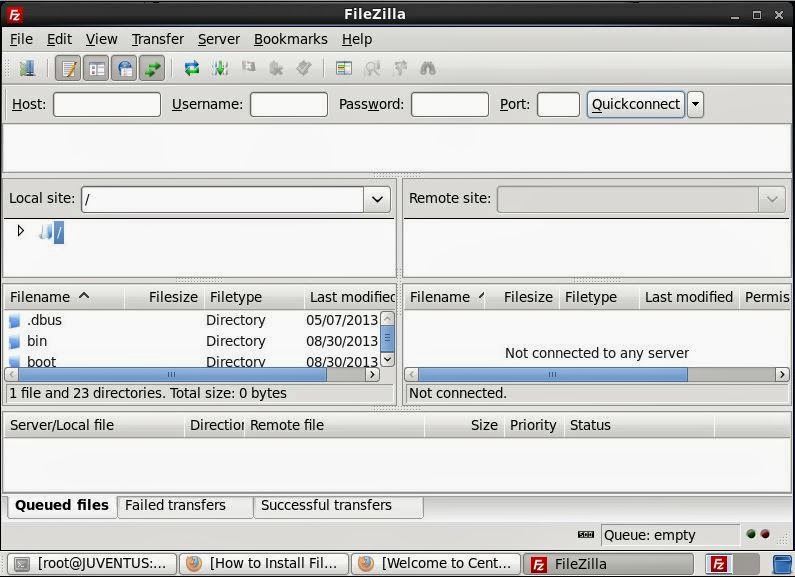Open the Remote site path dropdown

coord(772,199)
